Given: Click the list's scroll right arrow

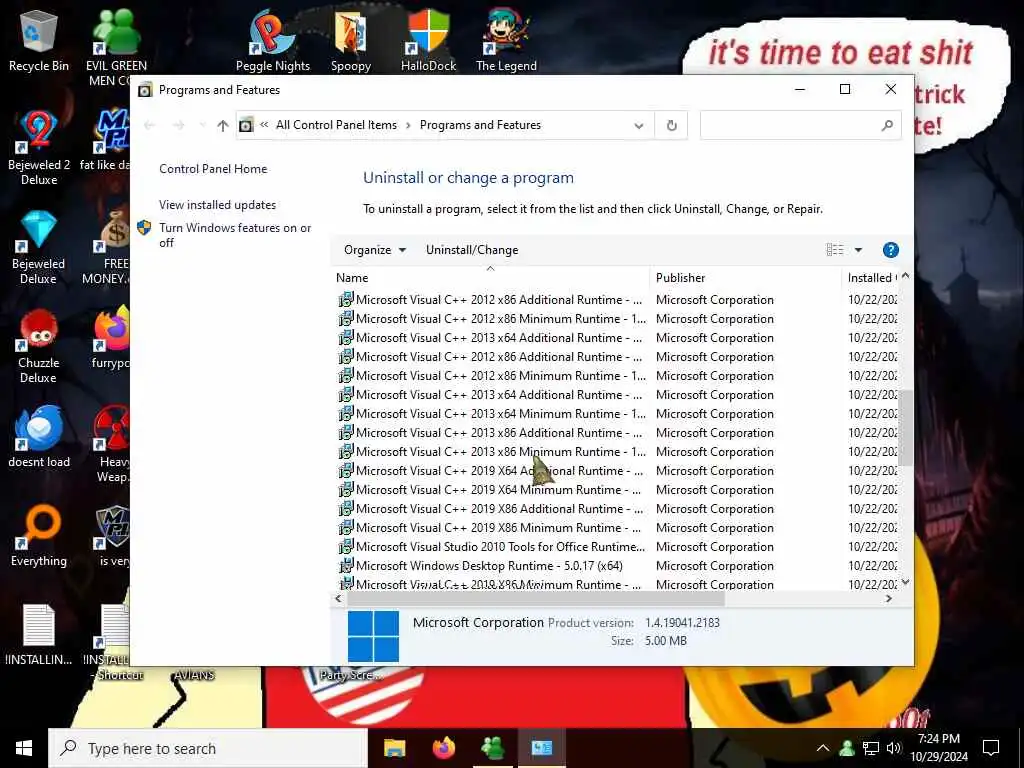Looking at the screenshot, I should 888,598.
